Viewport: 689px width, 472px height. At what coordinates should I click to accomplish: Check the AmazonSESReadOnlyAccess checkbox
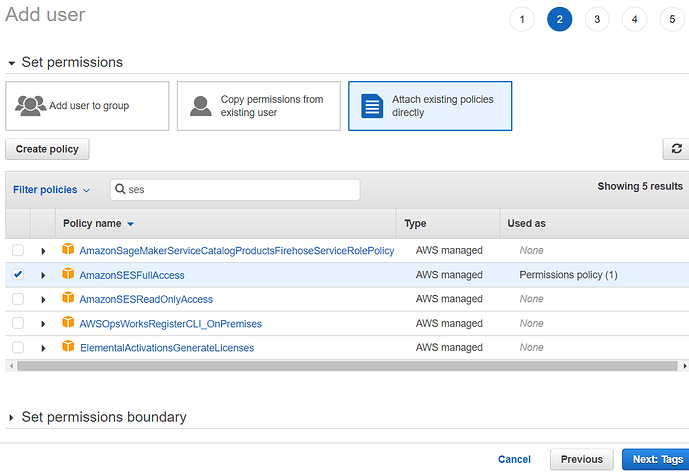[18, 299]
